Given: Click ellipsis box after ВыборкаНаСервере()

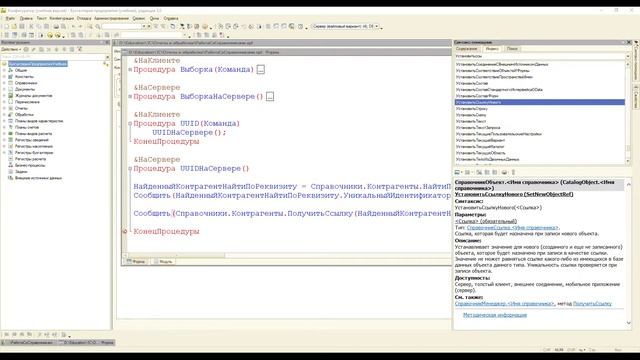Looking at the screenshot, I should click(x=270, y=97).
